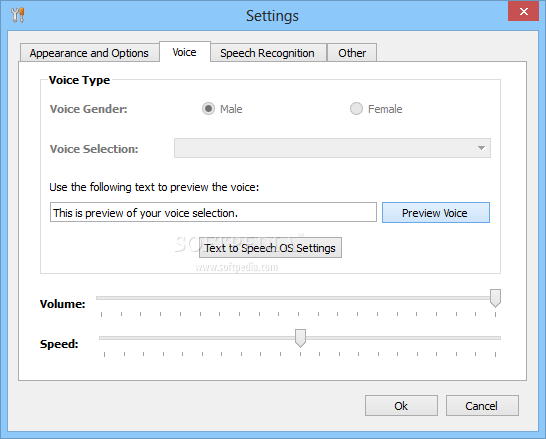Viewport: 546px width, 439px height.
Task: Click the Preview Voice button
Action: 436,212
